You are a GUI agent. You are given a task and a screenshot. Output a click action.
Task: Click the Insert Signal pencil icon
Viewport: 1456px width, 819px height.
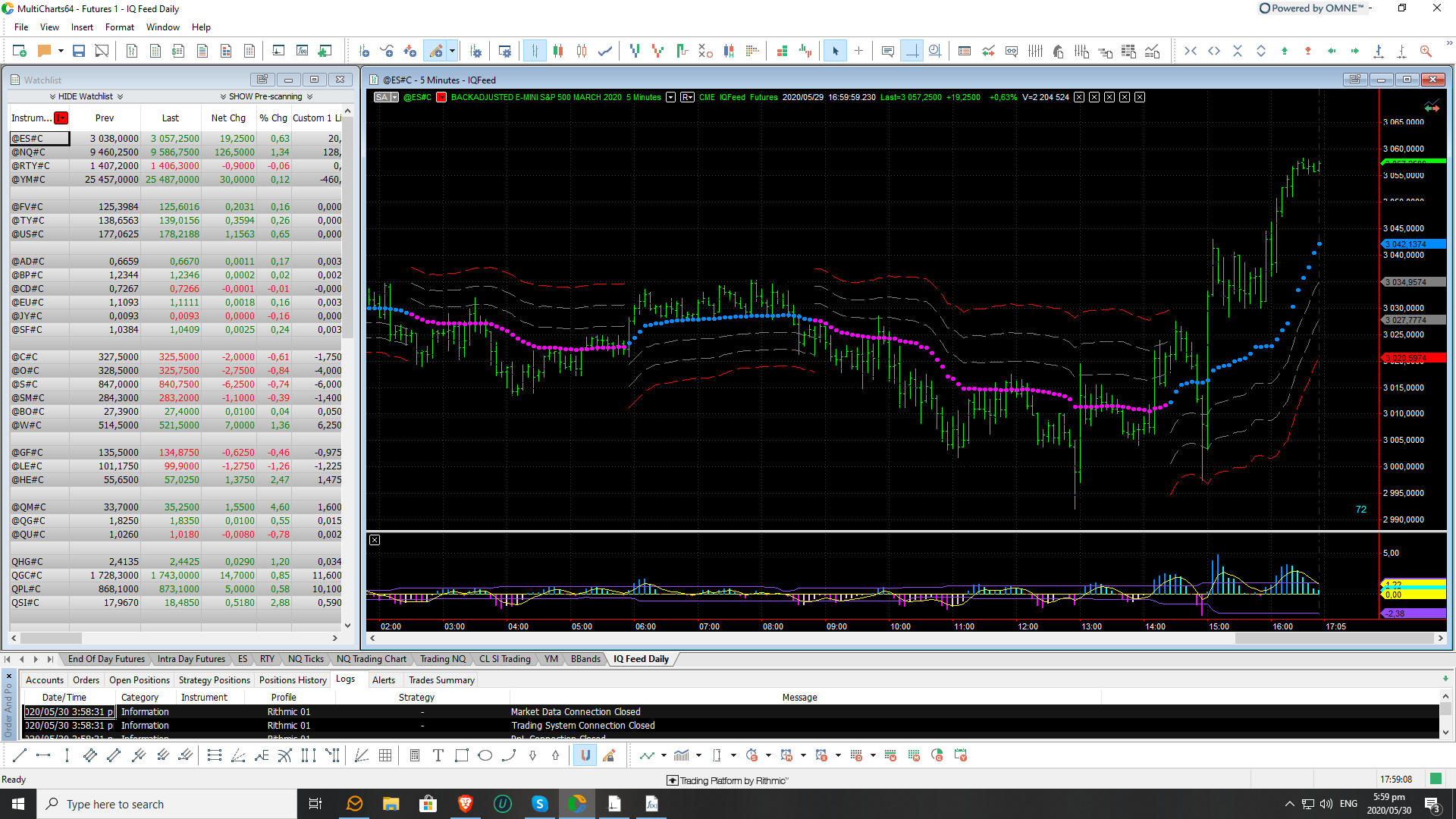pyautogui.click(x=435, y=51)
